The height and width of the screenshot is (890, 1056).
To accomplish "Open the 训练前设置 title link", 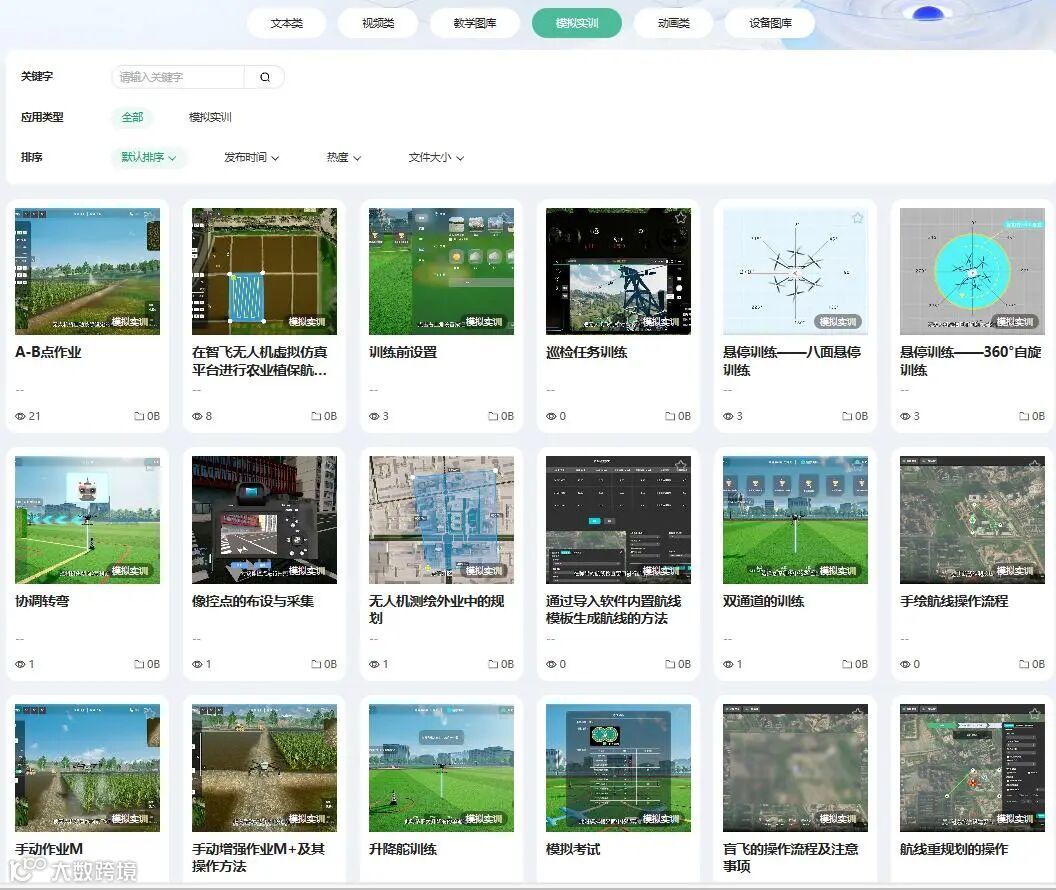I will click(403, 352).
